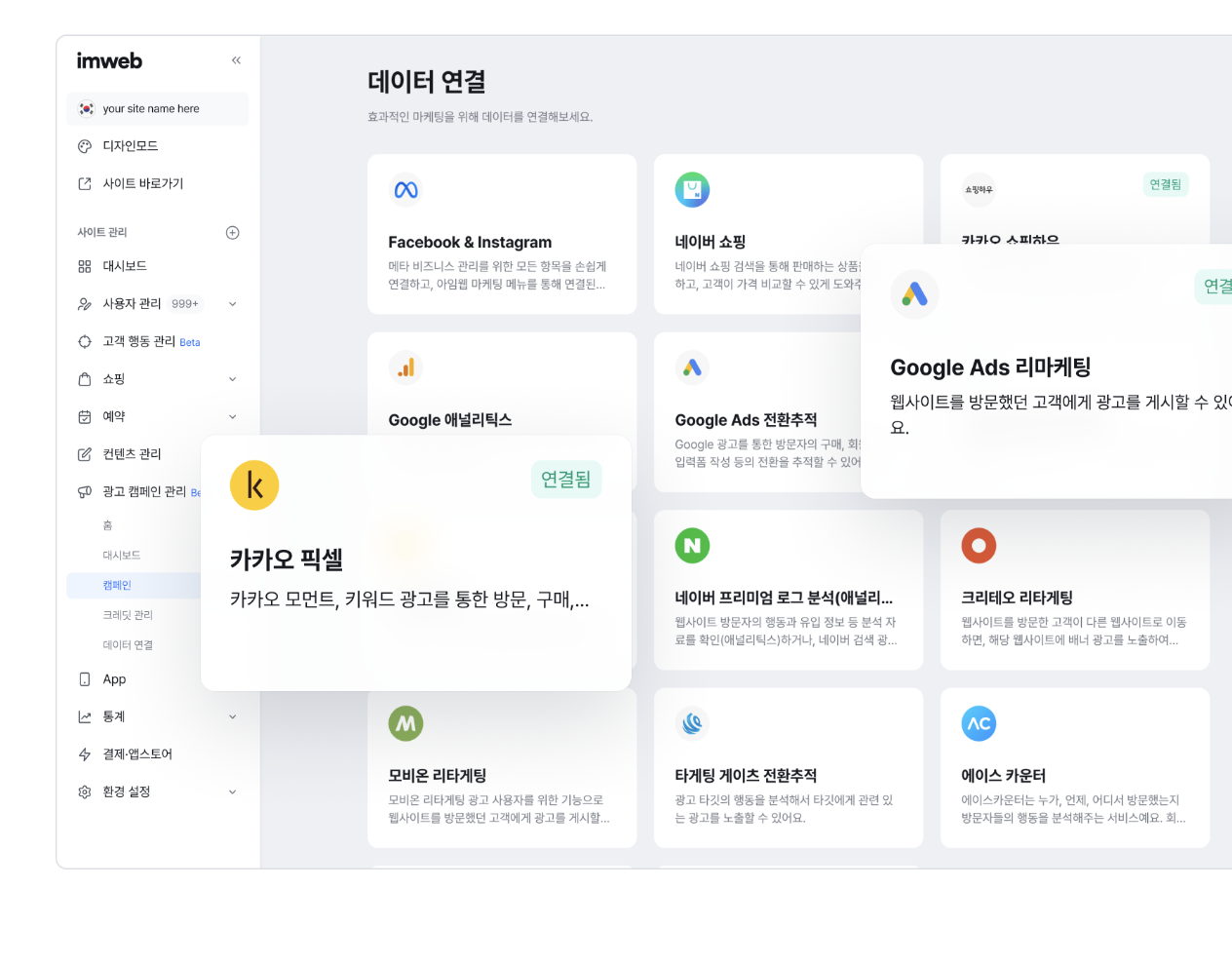Click the mobile device icon beside App
Image resolution: width=1232 pixels, height=965 pixels.
85,679
